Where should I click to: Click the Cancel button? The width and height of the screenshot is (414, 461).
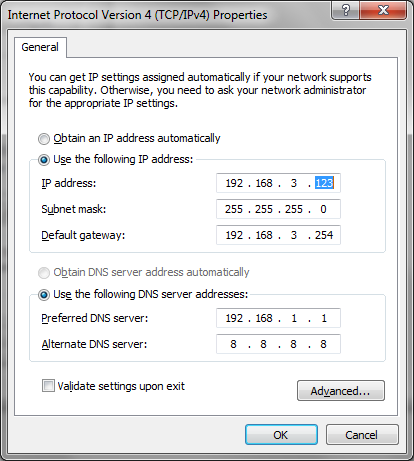362,435
